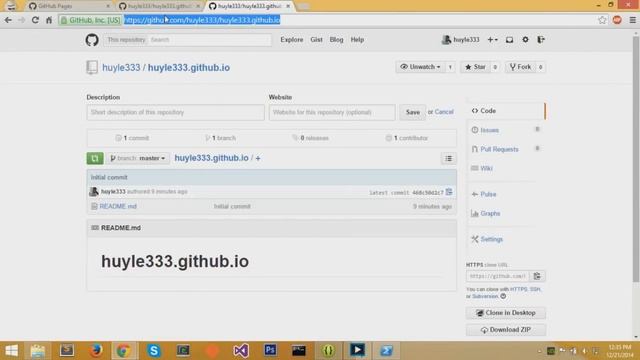
Task: Click the green compare and review button
Action: click(95, 158)
